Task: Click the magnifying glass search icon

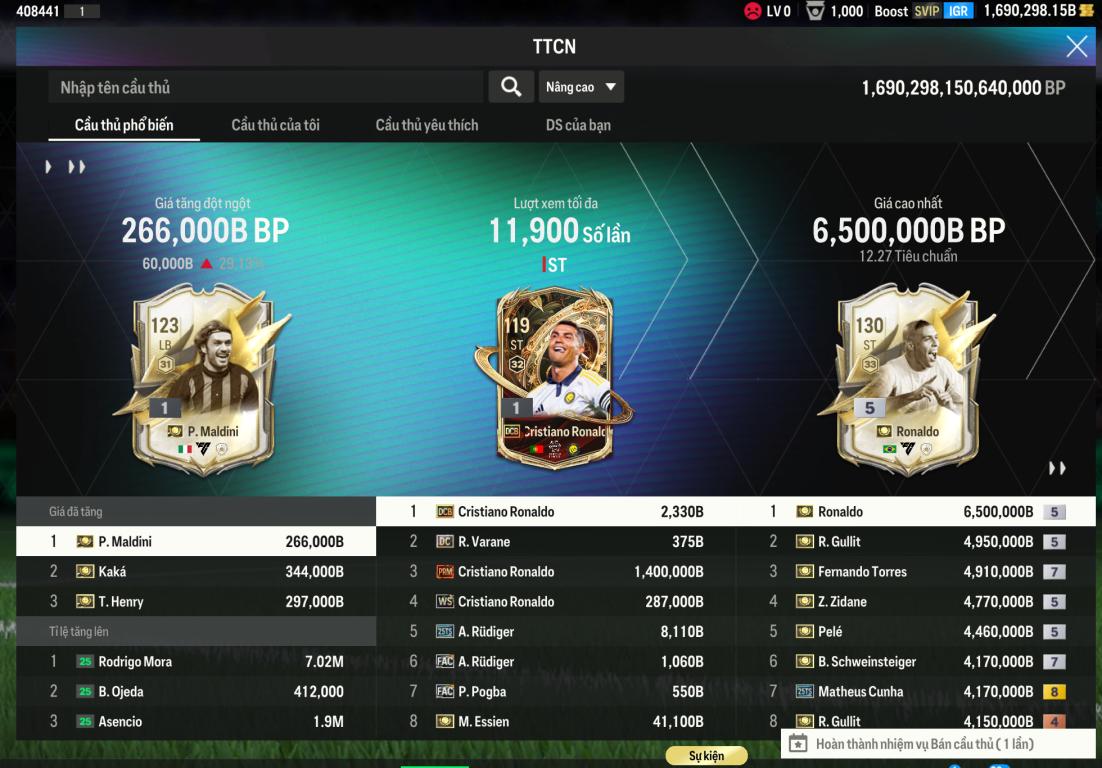Action: (x=511, y=87)
